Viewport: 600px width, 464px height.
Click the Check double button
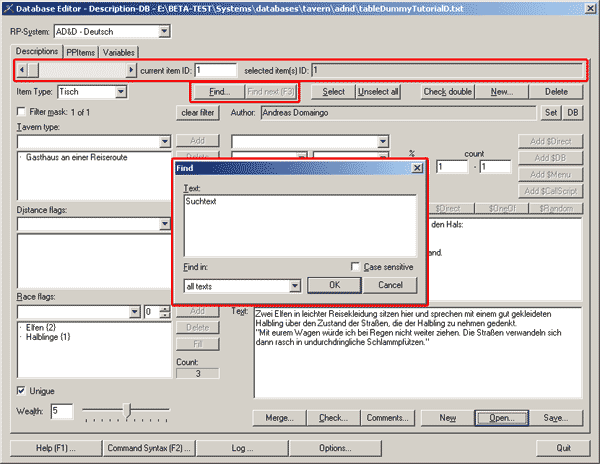click(447, 92)
